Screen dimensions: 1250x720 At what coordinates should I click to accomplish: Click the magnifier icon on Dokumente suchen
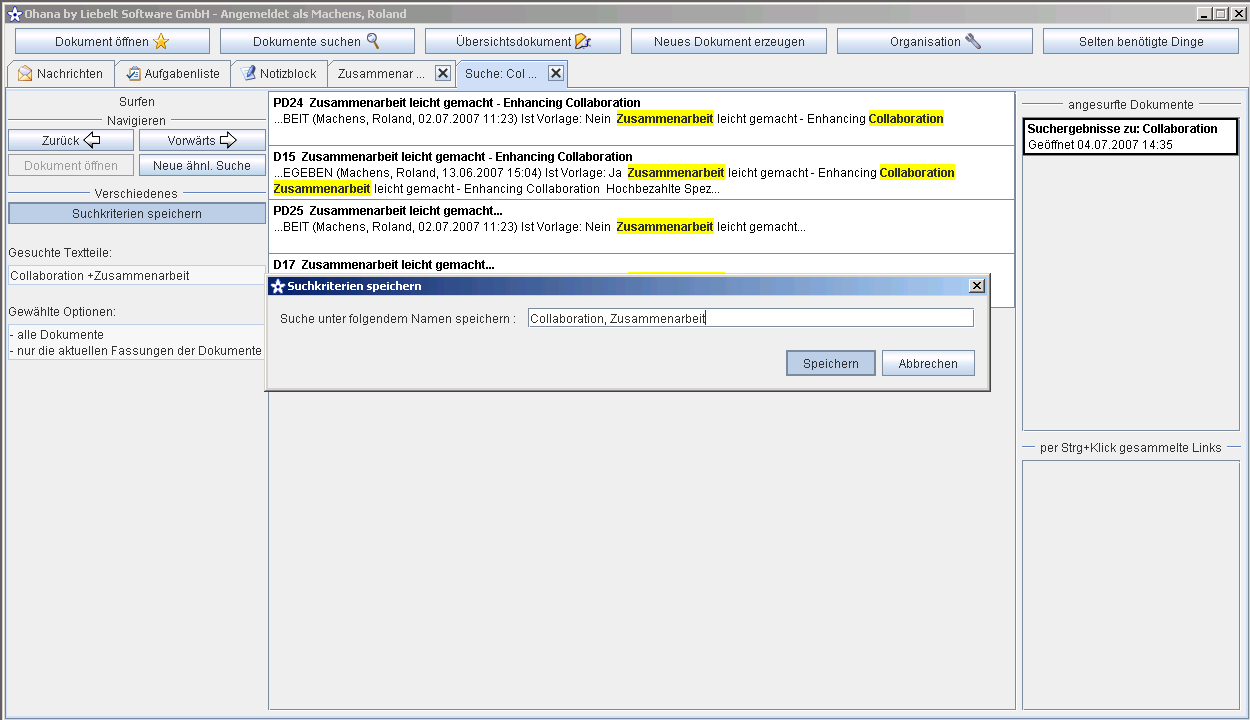click(373, 41)
